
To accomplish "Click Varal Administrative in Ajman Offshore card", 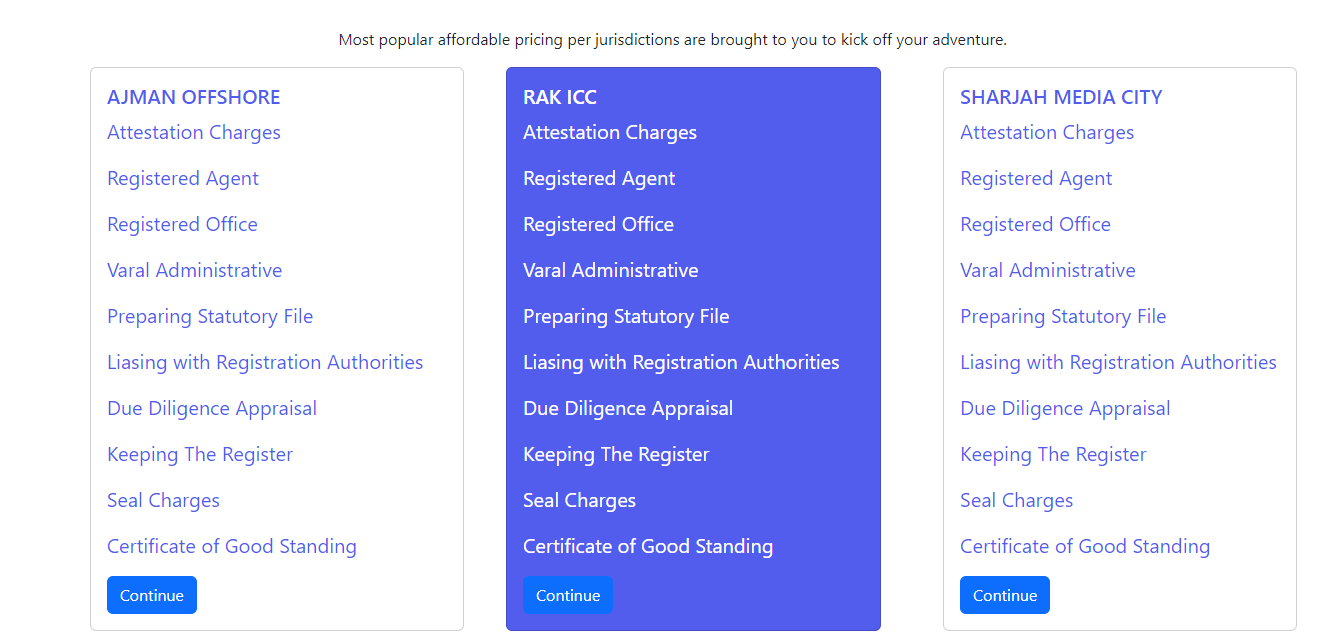I will pyautogui.click(x=194, y=270).
